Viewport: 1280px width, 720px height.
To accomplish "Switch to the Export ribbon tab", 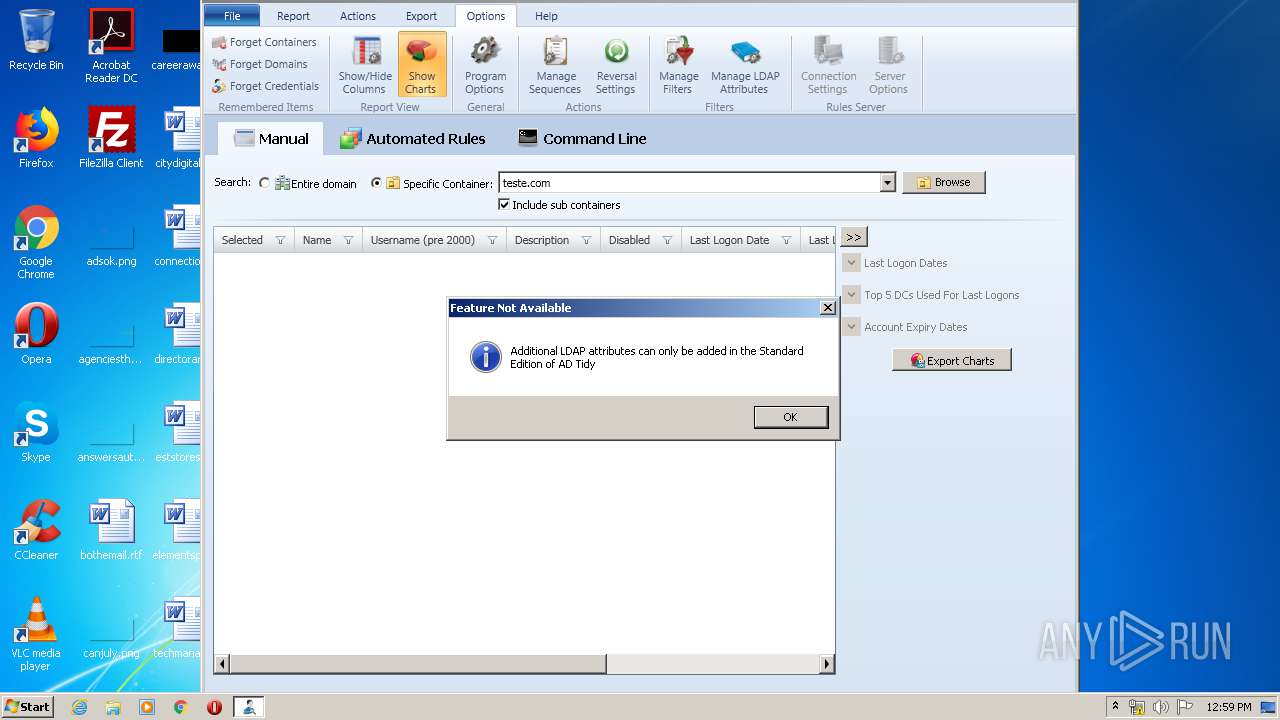I will pos(421,16).
